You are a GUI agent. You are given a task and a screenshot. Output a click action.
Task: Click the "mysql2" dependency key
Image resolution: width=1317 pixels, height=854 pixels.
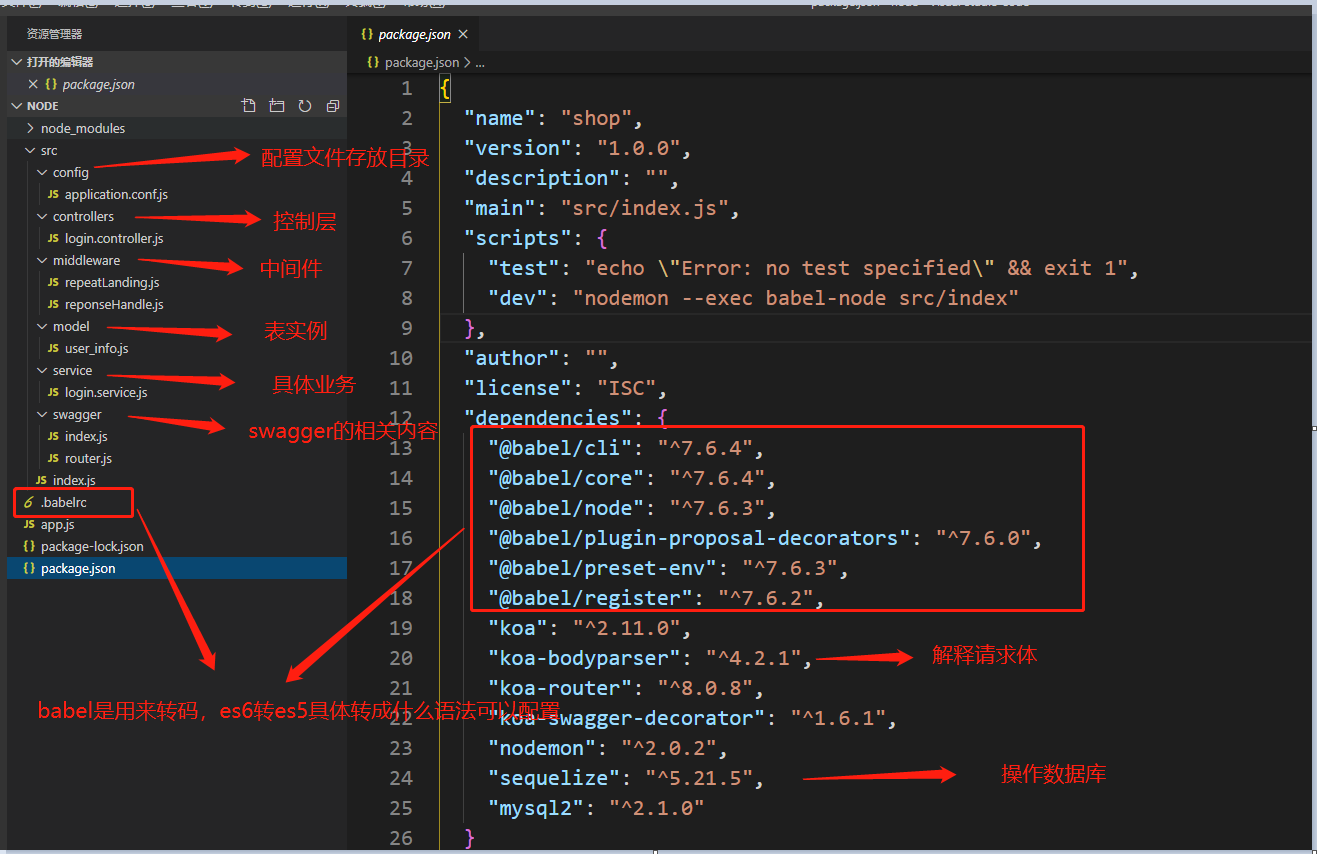[536, 808]
